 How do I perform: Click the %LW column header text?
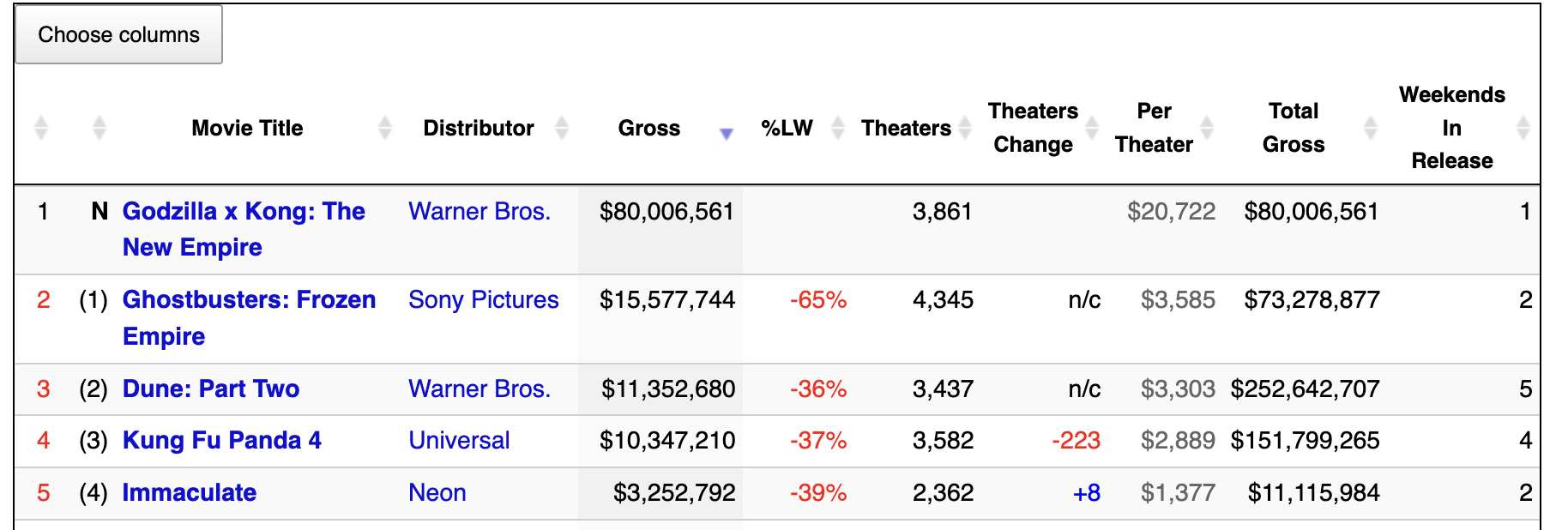[x=787, y=128]
